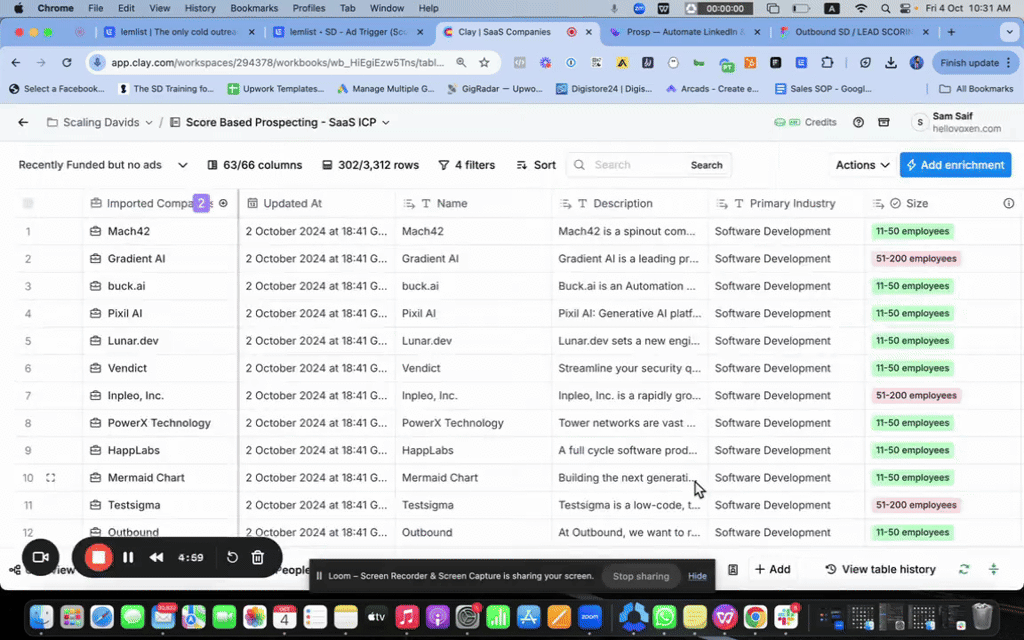Click the Sort option

536,165
